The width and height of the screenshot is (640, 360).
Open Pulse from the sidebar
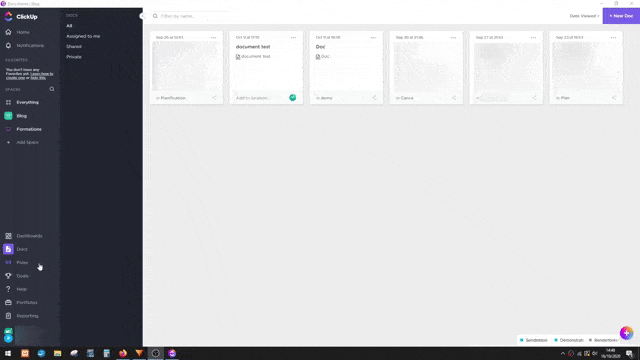pyautogui.click(x=22, y=262)
